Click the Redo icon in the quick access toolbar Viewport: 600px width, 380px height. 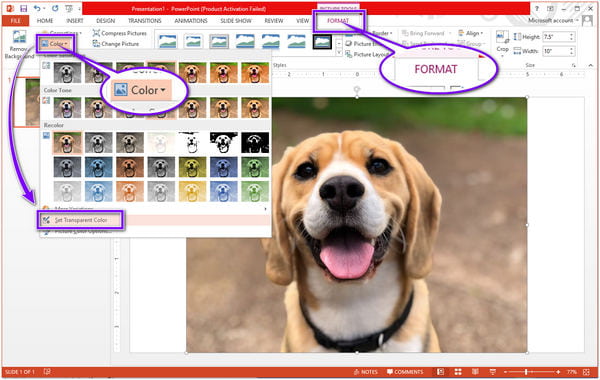(x=55, y=8)
